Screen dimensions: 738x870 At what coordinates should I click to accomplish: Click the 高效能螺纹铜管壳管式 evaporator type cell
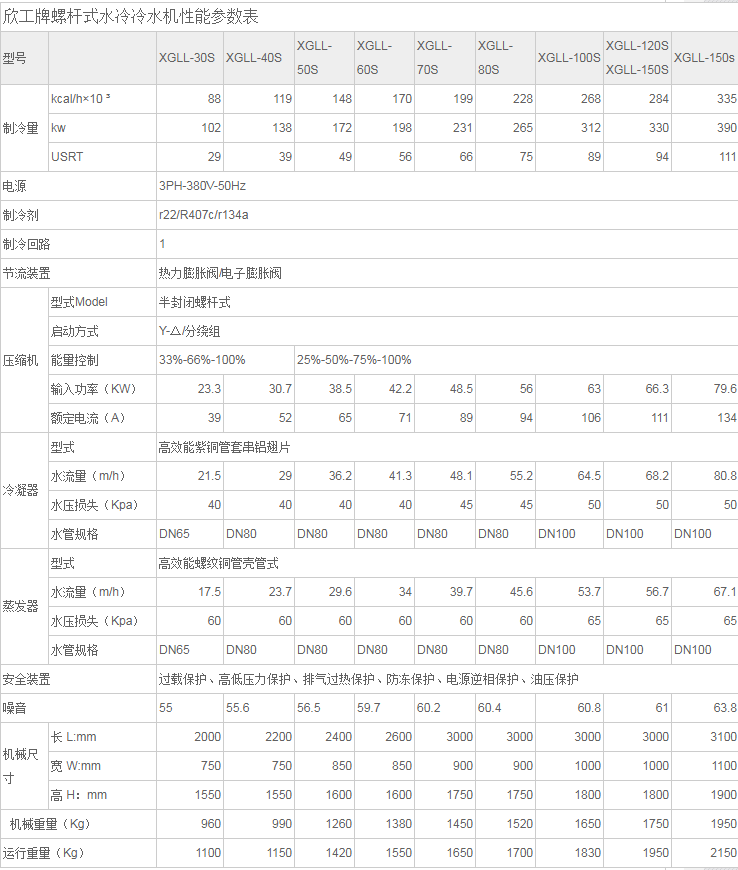pos(218,564)
